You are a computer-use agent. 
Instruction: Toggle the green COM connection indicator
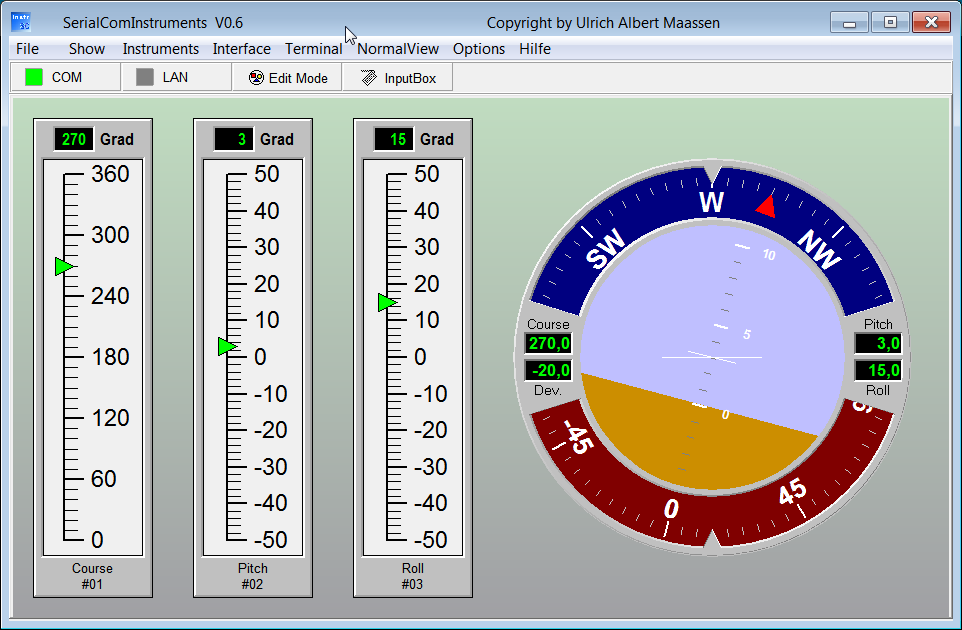coord(34,77)
